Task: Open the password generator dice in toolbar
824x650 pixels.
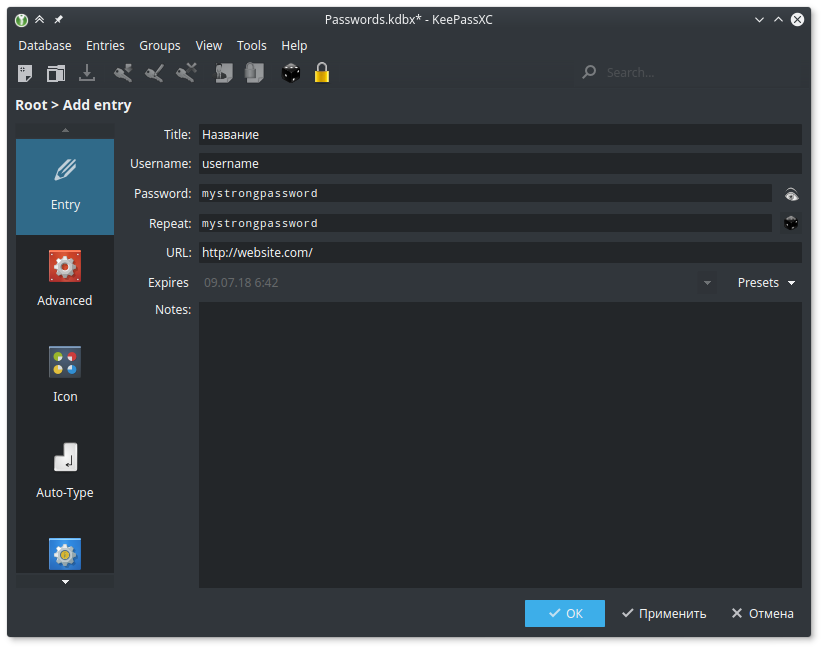Action: 291,73
